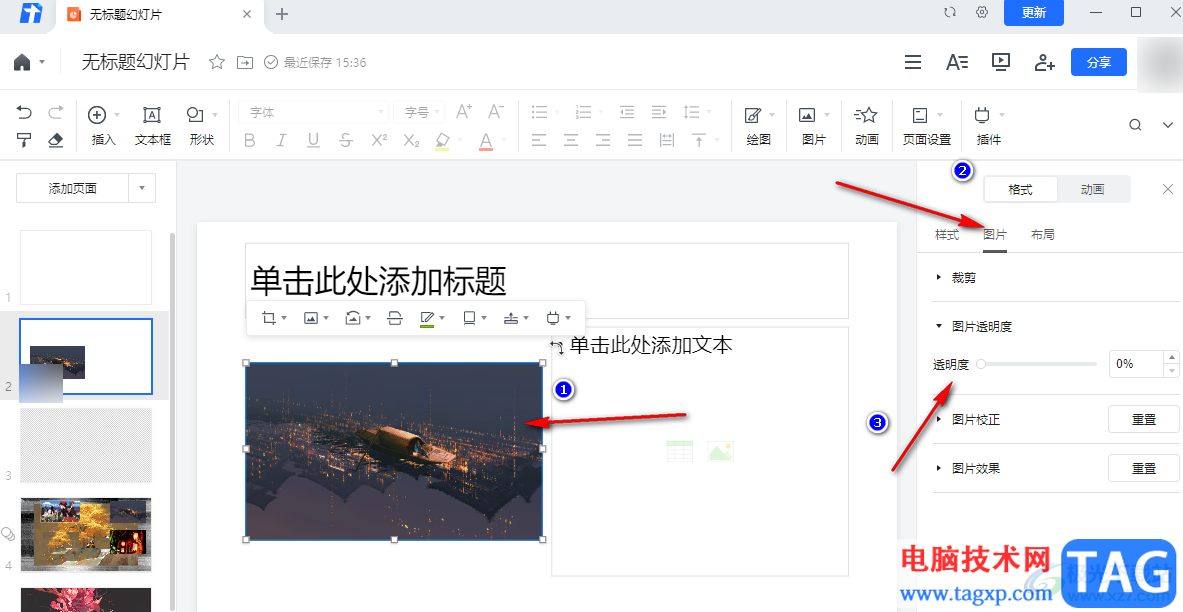This screenshot has width=1183, height=612.
Task: Click the redo arrow
Action: 56,113
